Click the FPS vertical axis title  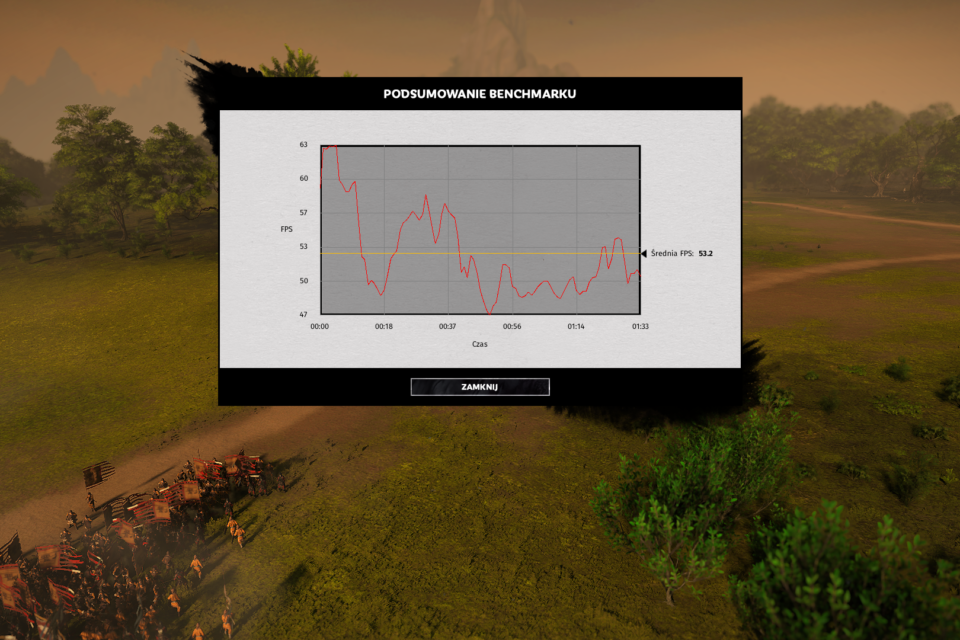(x=286, y=230)
